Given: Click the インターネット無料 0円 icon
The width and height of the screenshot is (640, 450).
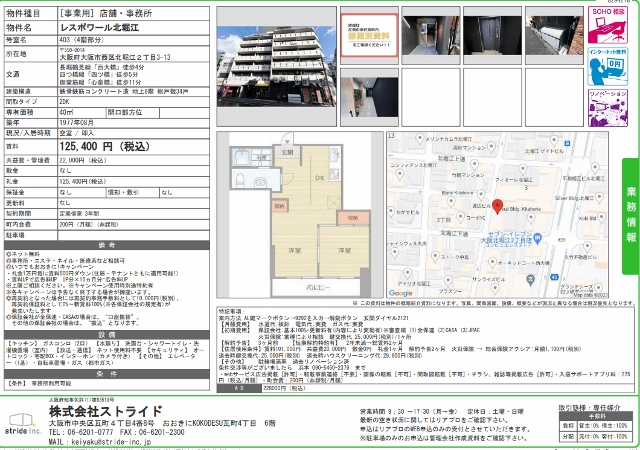Looking at the screenshot, I should click(x=605, y=64).
